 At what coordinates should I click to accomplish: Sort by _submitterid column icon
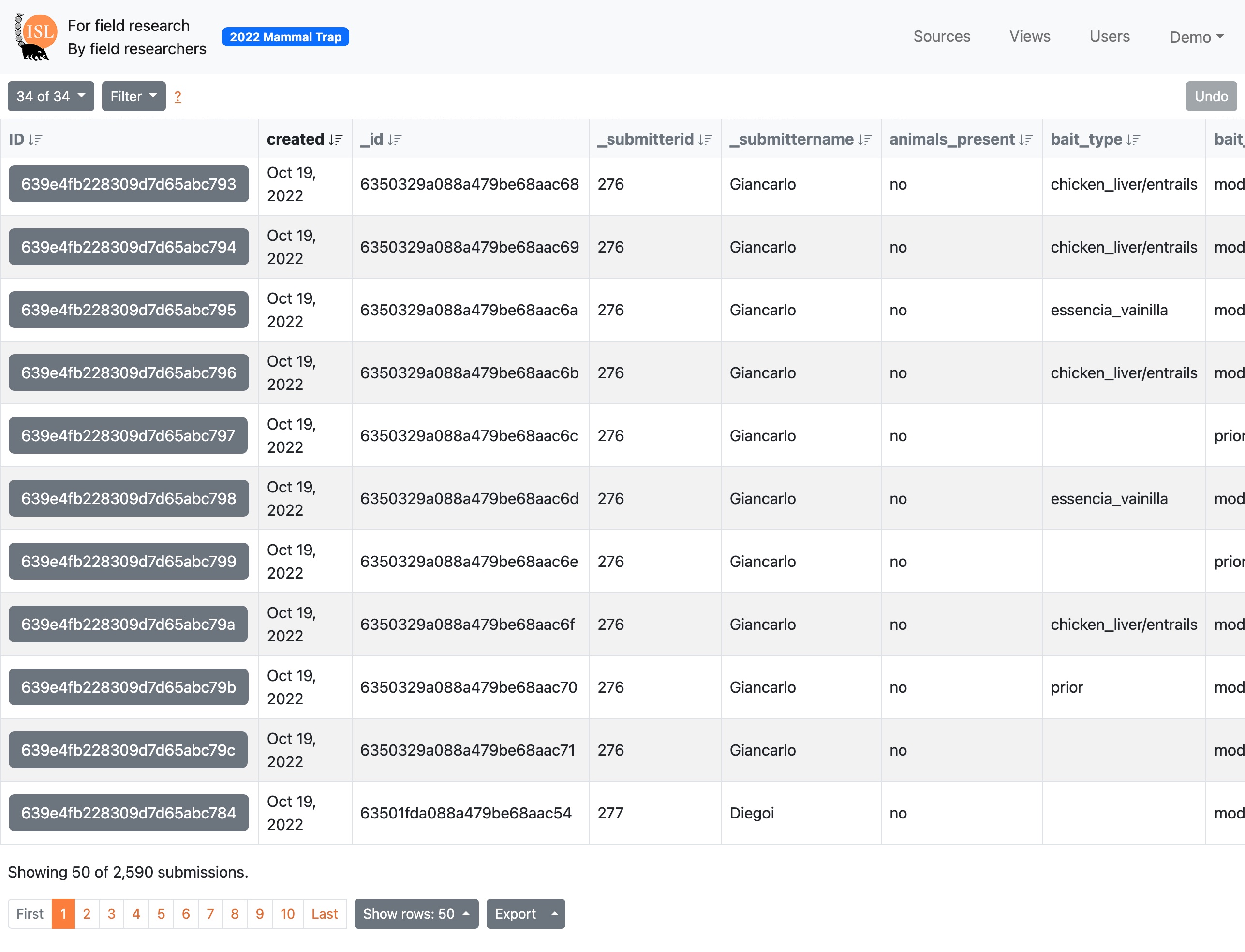tap(705, 140)
